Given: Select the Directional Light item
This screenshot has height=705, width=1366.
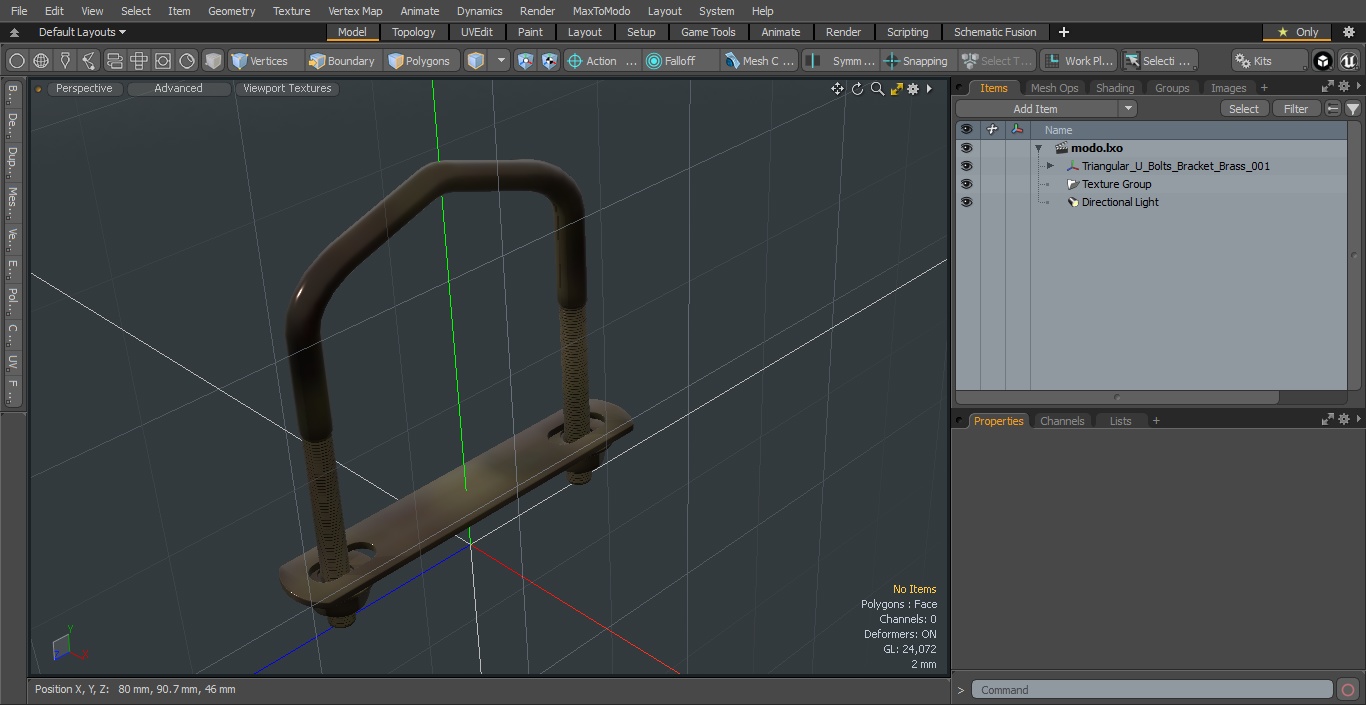Looking at the screenshot, I should click(x=1120, y=202).
